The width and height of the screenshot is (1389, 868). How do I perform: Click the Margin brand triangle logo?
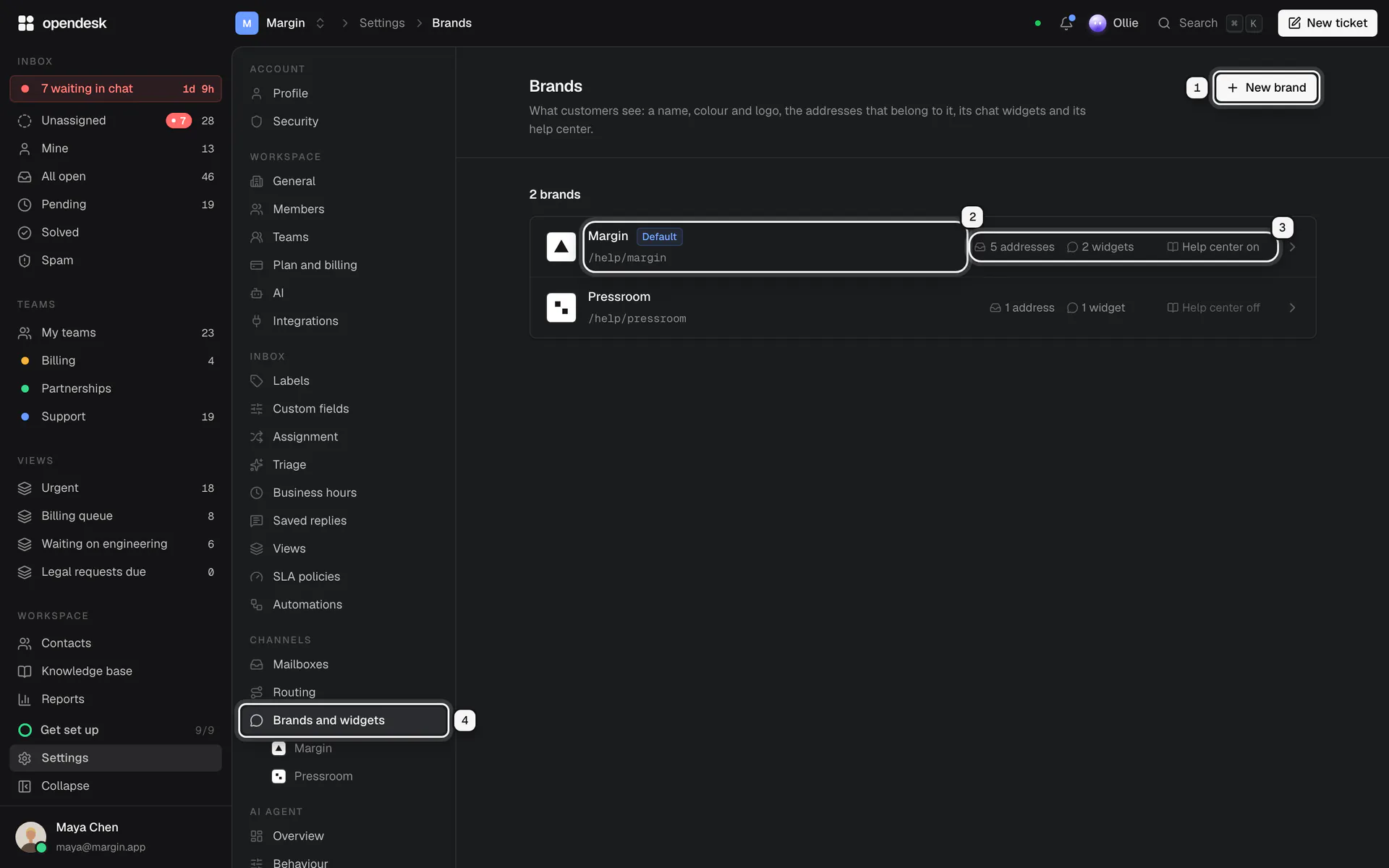point(561,247)
